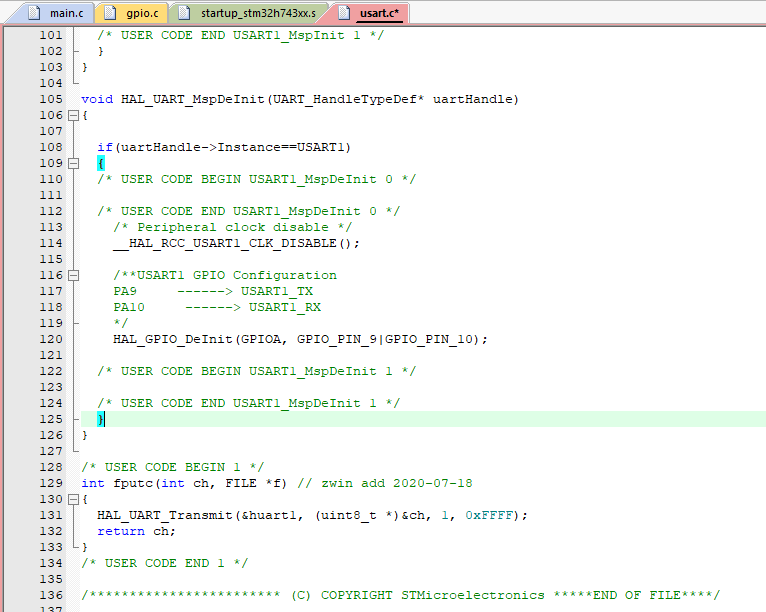Viewport: 766px width, 612px height.
Task: Click 'USER CODE BEGIN USART1_MspDeInit 1' comment
Action: 256,371
